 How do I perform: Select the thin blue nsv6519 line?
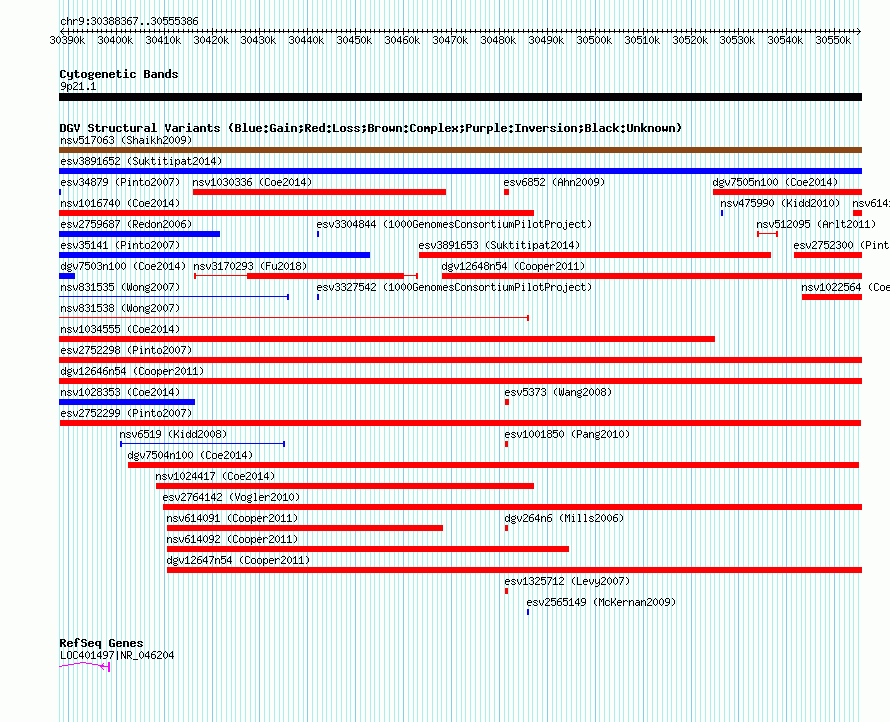(202, 444)
